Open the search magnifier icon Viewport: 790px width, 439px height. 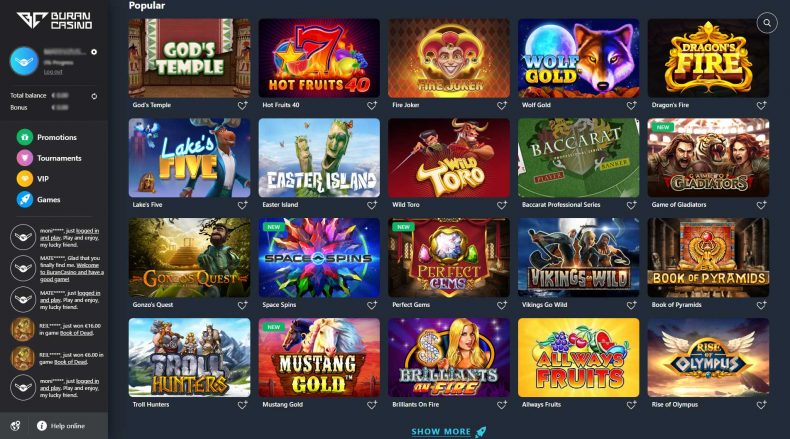tap(767, 23)
